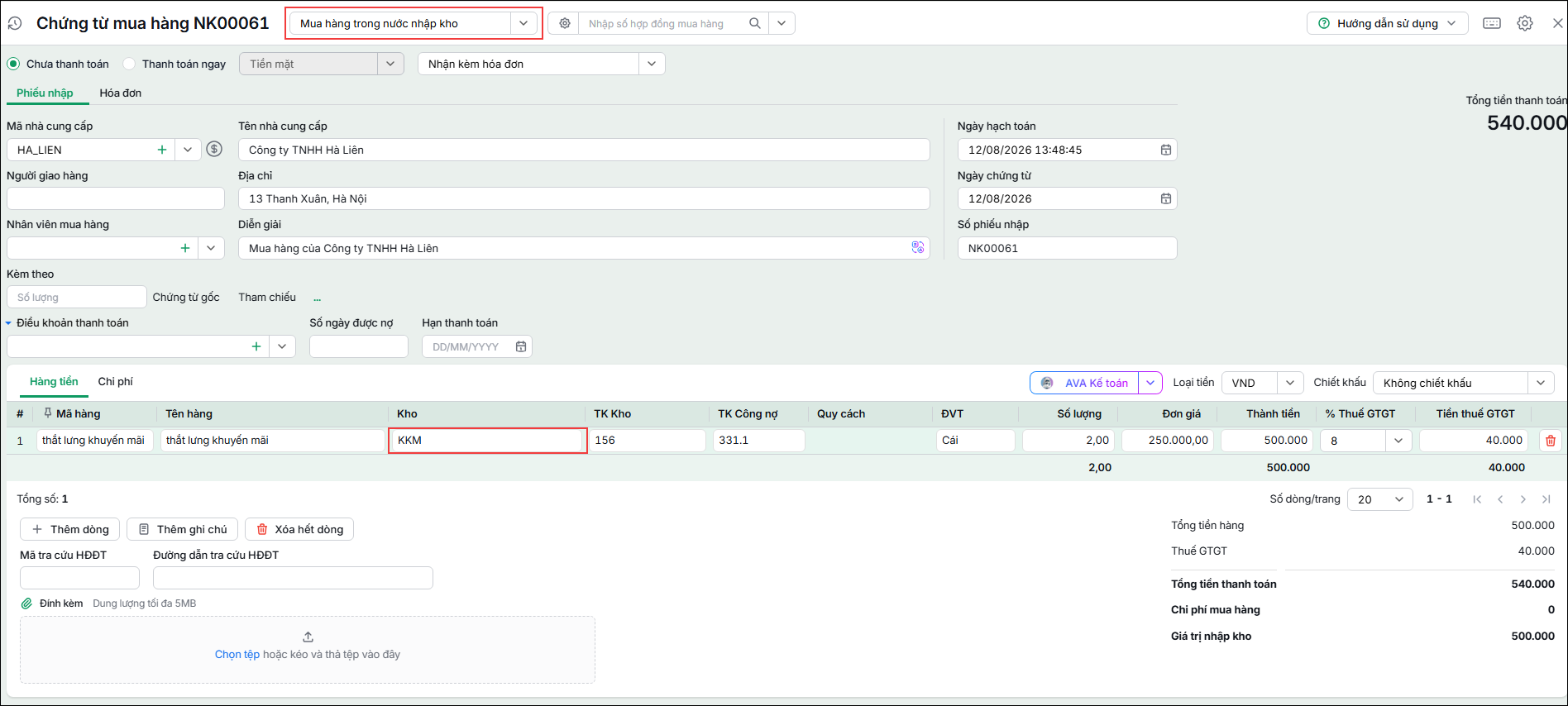The image size is (1568, 706).
Task: Switch to the Chi phí tab
Action: point(116,381)
